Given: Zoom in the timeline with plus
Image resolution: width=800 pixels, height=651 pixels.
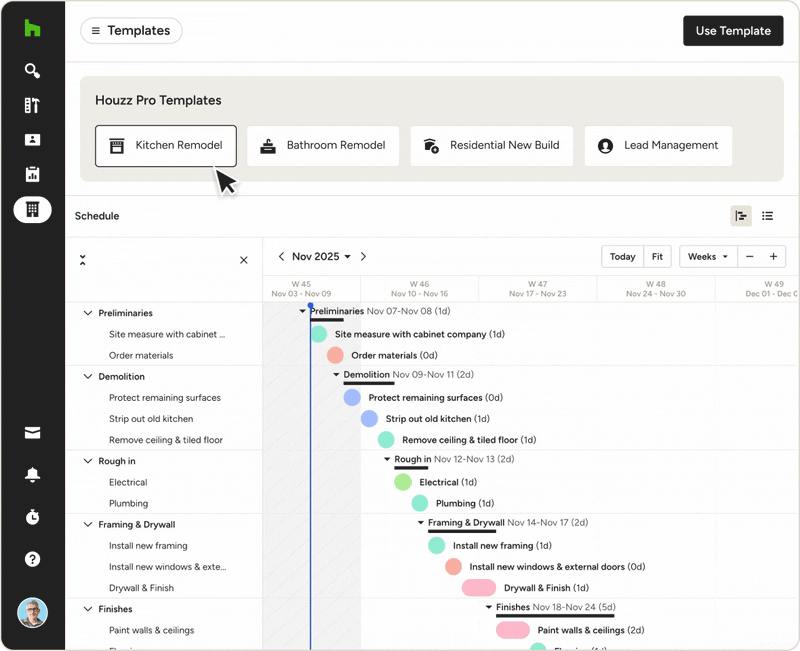Looking at the screenshot, I should pos(773,257).
